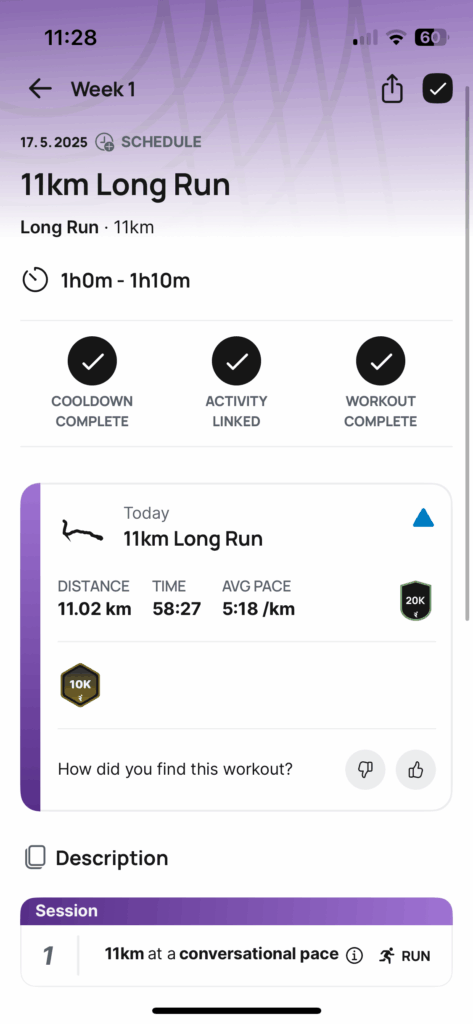
Task: Open the 11km Long Run activity title
Action: pyautogui.click(x=193, y=539)
